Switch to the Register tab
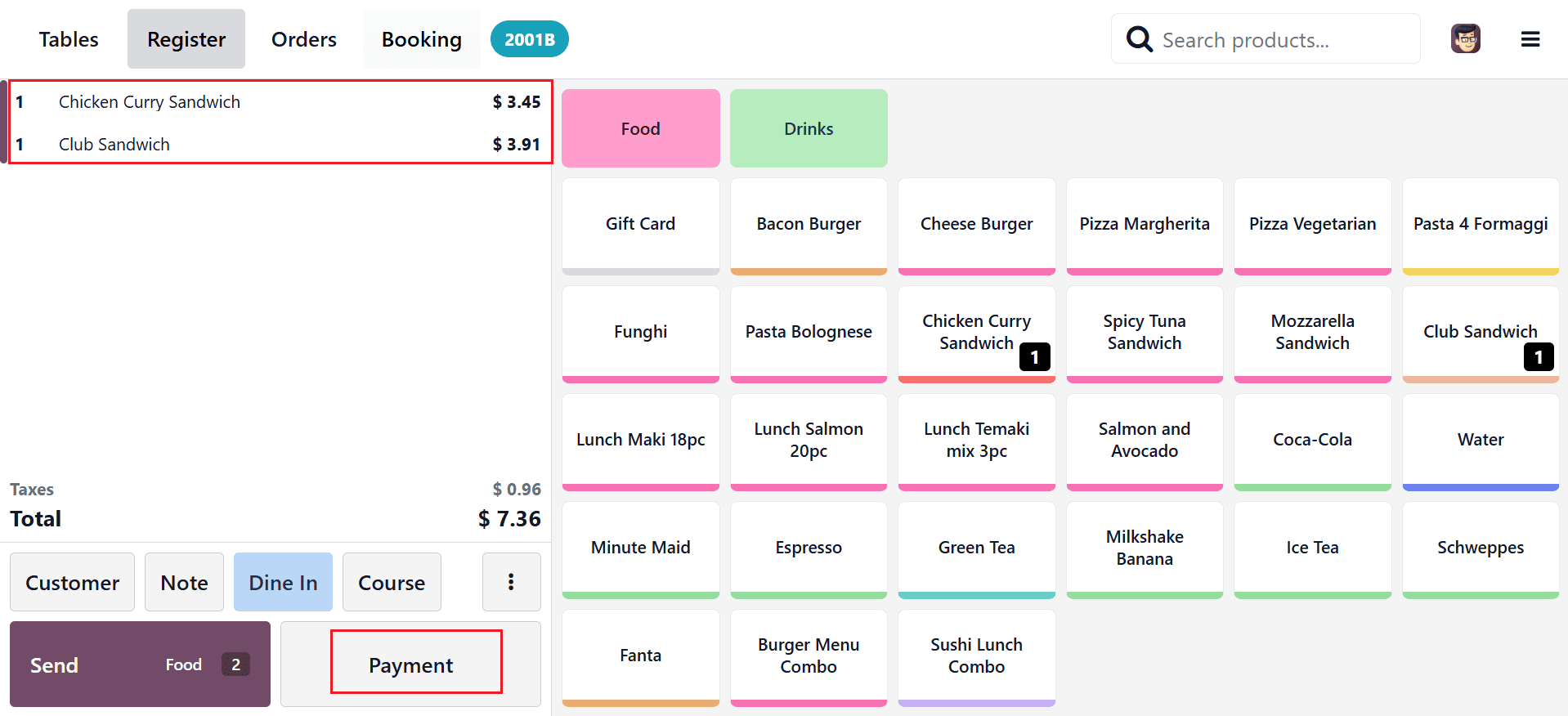1568x716 pixels. click(186, 38)
